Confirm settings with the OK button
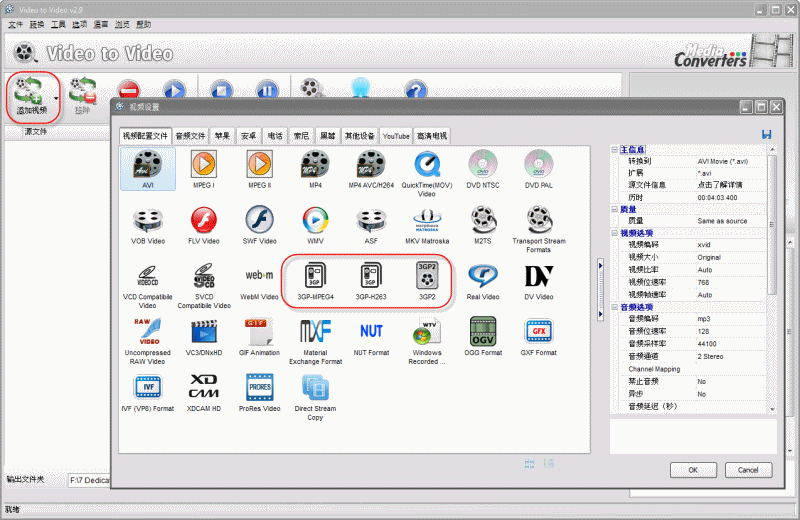This screenshot has height=520, width=800. click(693, 470)
